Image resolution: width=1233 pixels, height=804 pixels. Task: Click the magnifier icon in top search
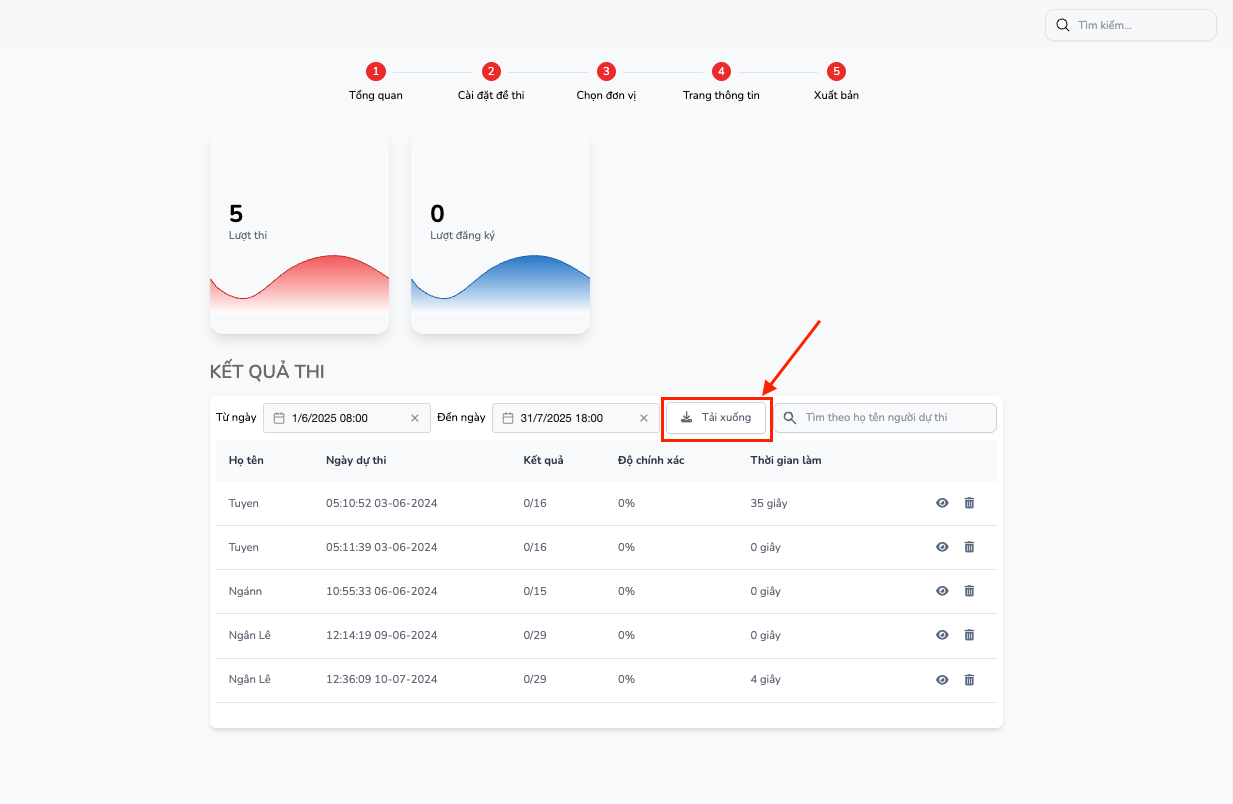[1063, 25]
